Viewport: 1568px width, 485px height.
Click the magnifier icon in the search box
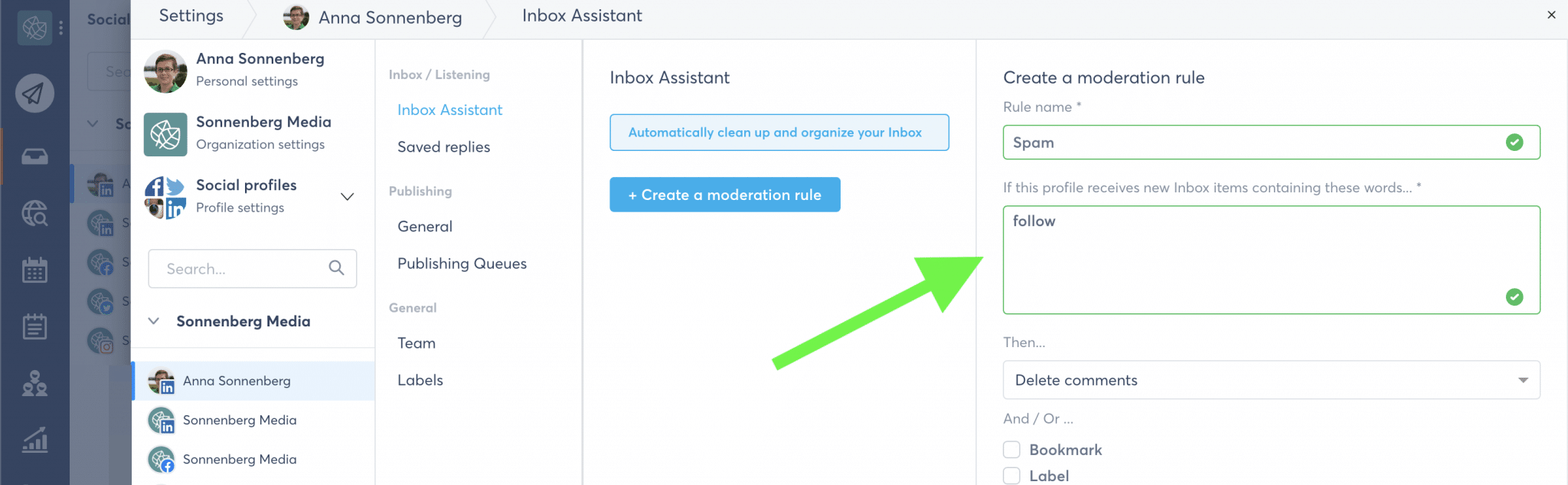click(x=336, y=268)
